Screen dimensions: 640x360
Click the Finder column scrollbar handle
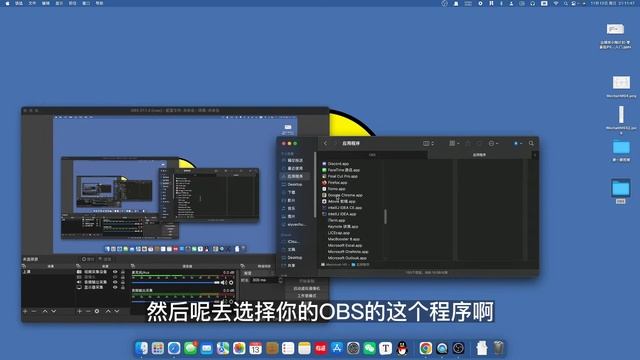point(385,216)
